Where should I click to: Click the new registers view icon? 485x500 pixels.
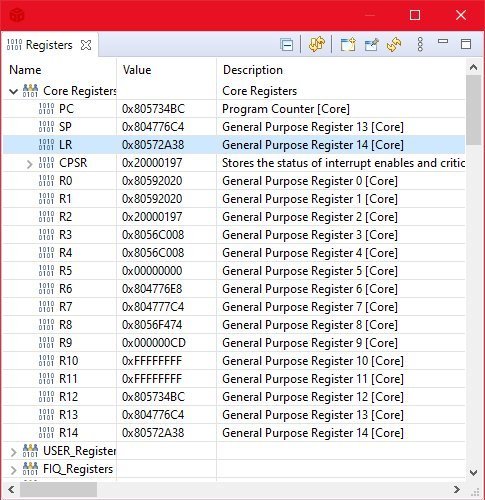[x=348, y=44]
